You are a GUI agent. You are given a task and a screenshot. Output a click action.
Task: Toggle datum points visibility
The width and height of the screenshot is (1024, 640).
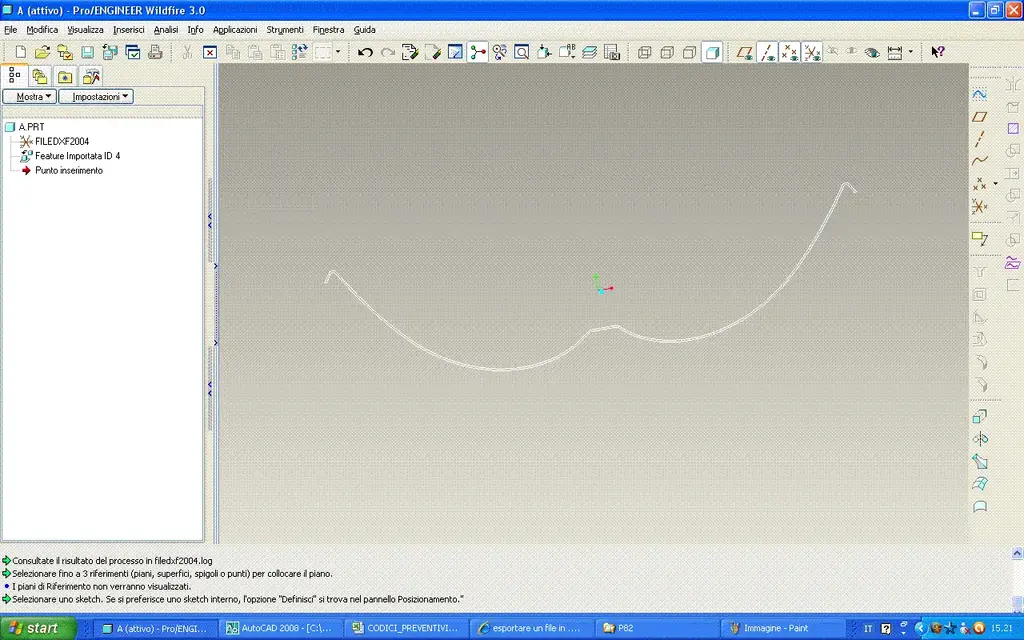point(790,52)
